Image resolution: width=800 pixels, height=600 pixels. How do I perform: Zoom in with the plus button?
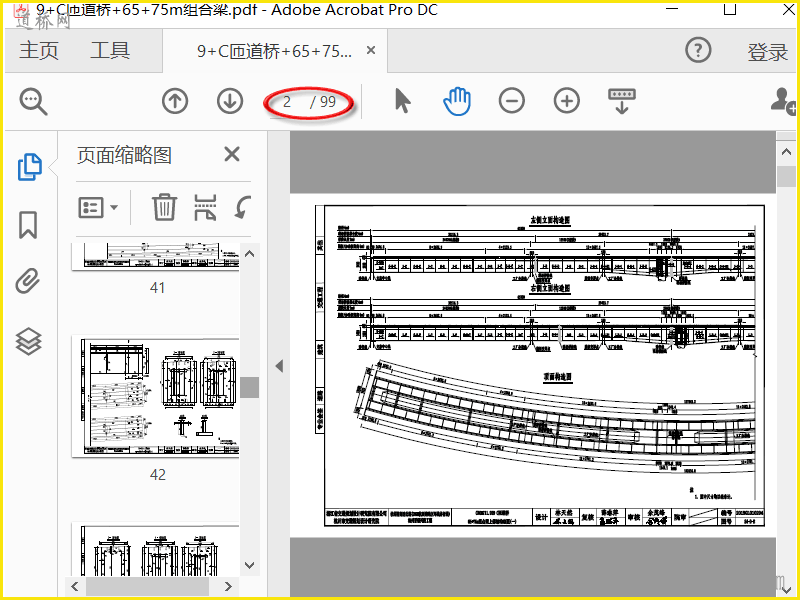click(567, 101)
